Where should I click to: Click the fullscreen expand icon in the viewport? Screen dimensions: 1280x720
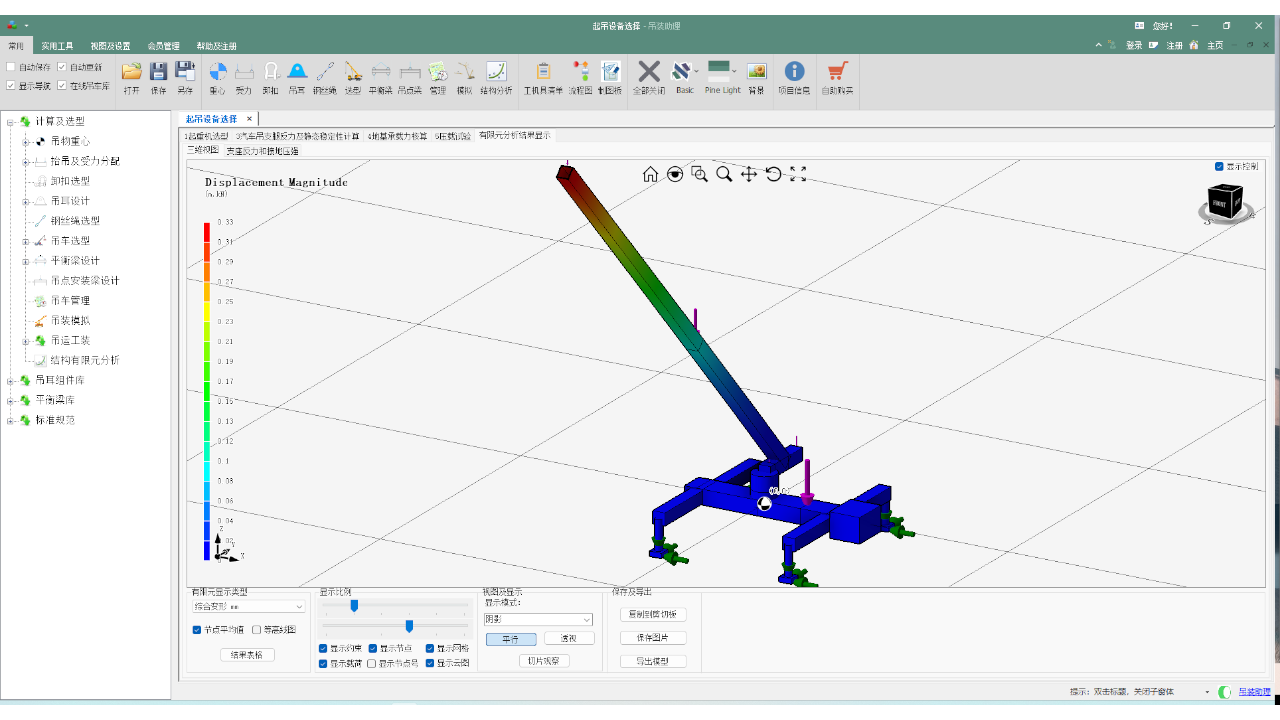point(798,174)
